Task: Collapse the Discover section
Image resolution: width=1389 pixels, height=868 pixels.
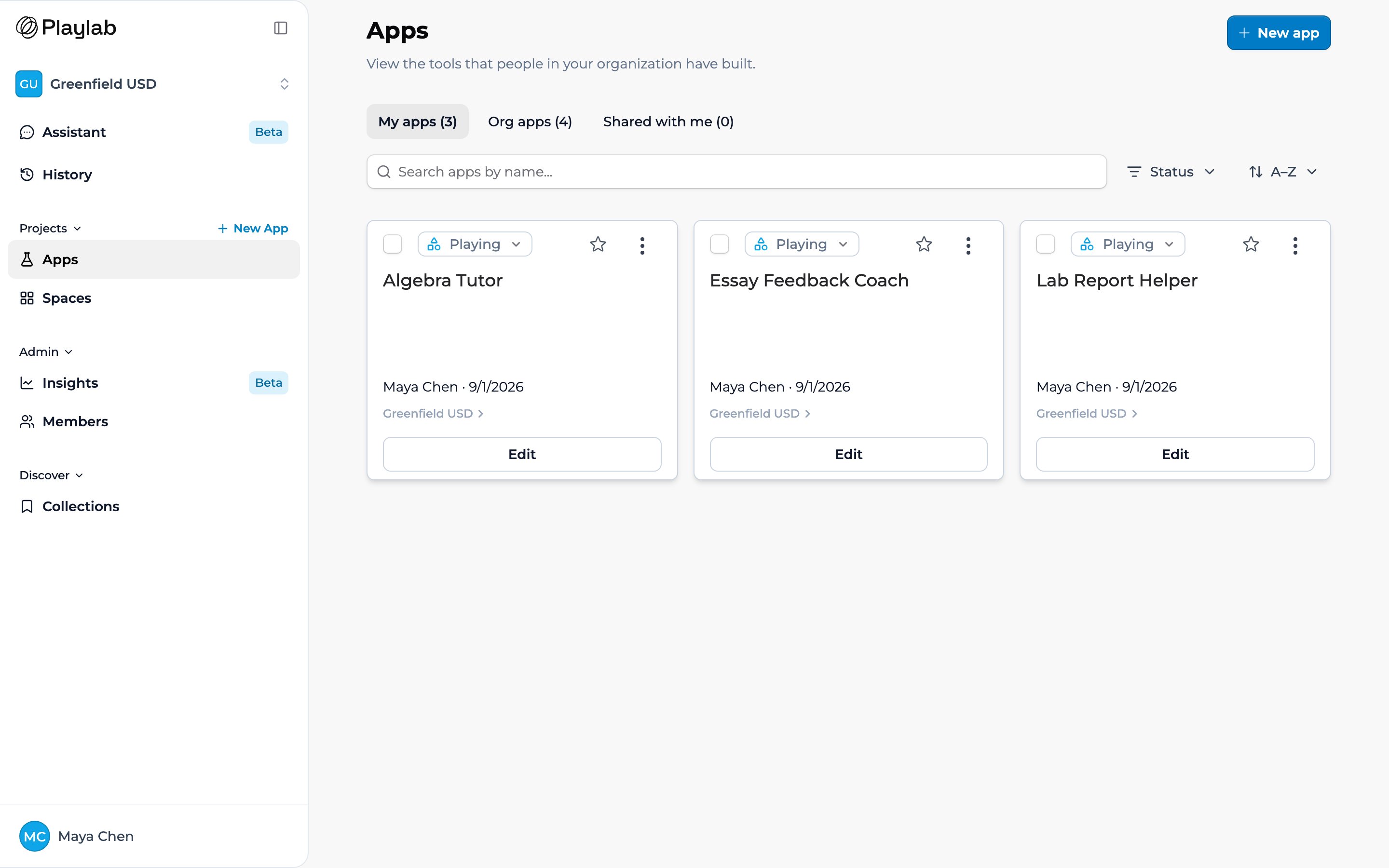Action: point(52,475)
